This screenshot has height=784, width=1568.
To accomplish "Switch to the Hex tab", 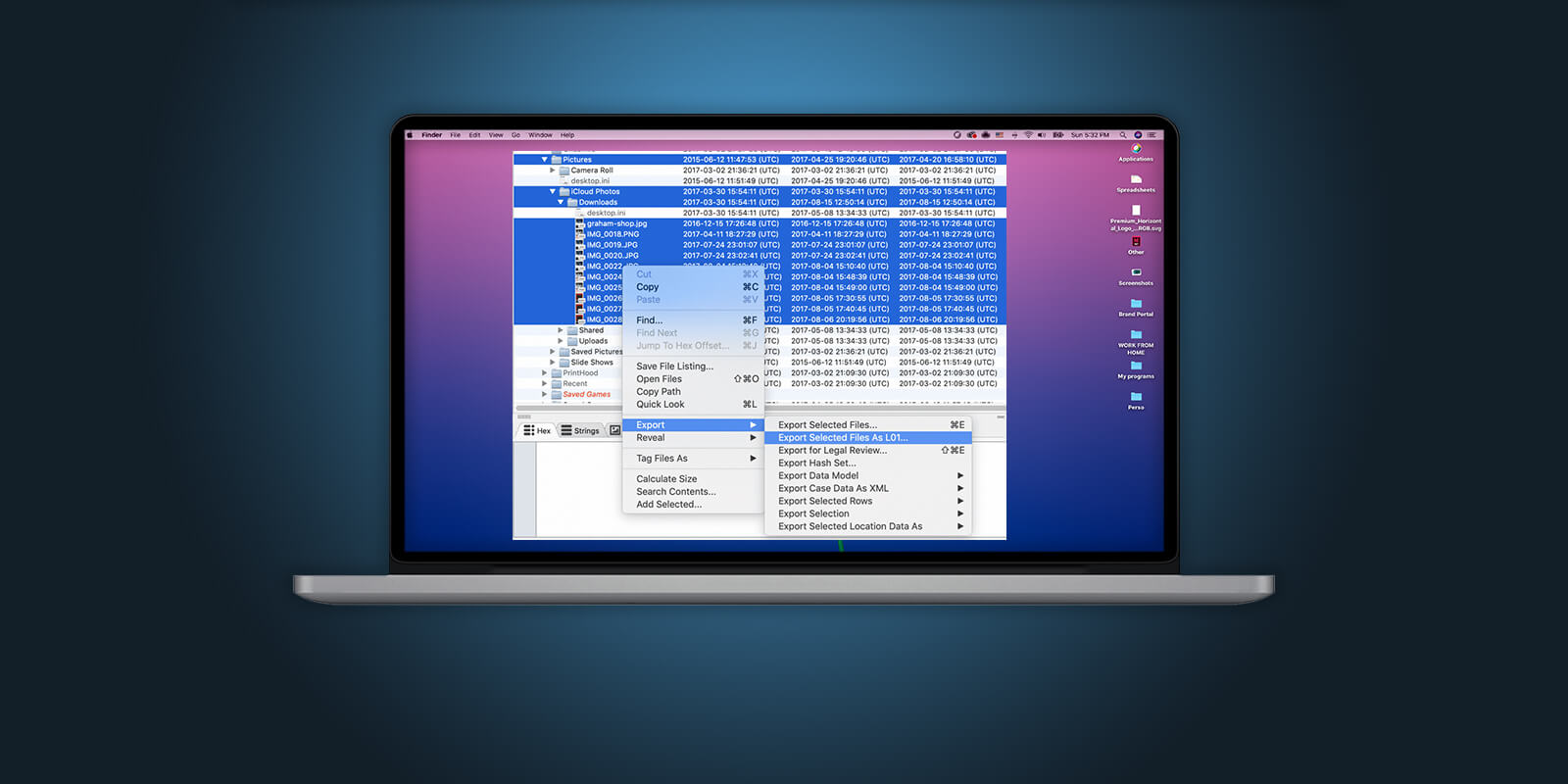I will coord(537,430).
